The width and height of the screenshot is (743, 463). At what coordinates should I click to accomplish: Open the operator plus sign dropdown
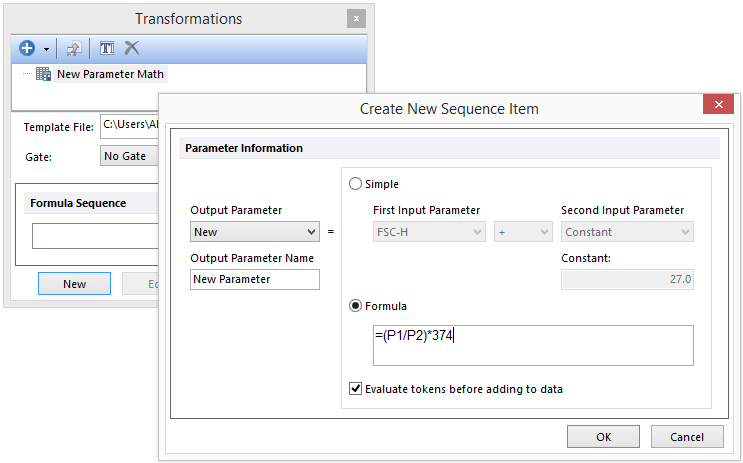pyautogui.click(x=523, y=232)
